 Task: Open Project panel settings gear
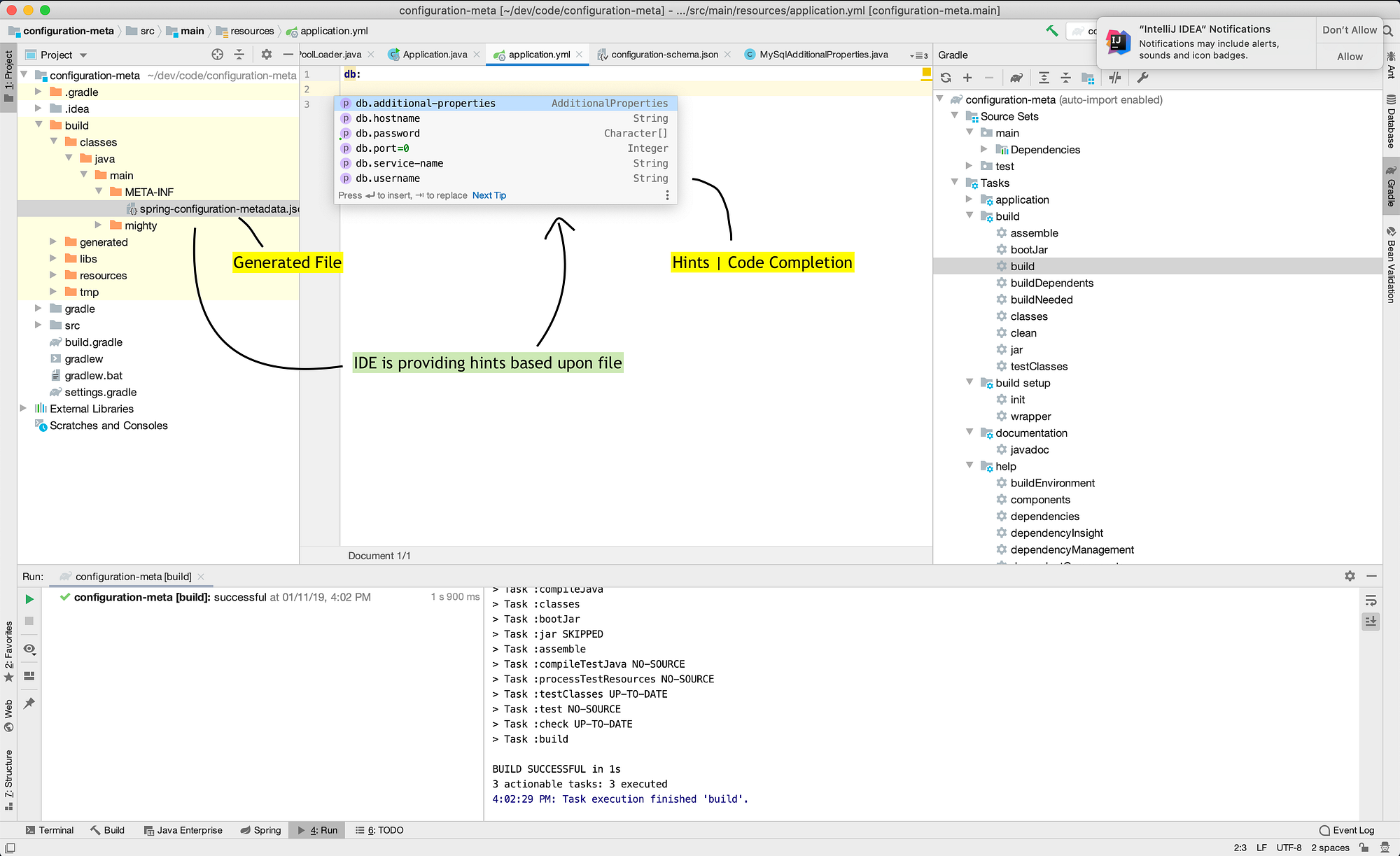point(266,55)
